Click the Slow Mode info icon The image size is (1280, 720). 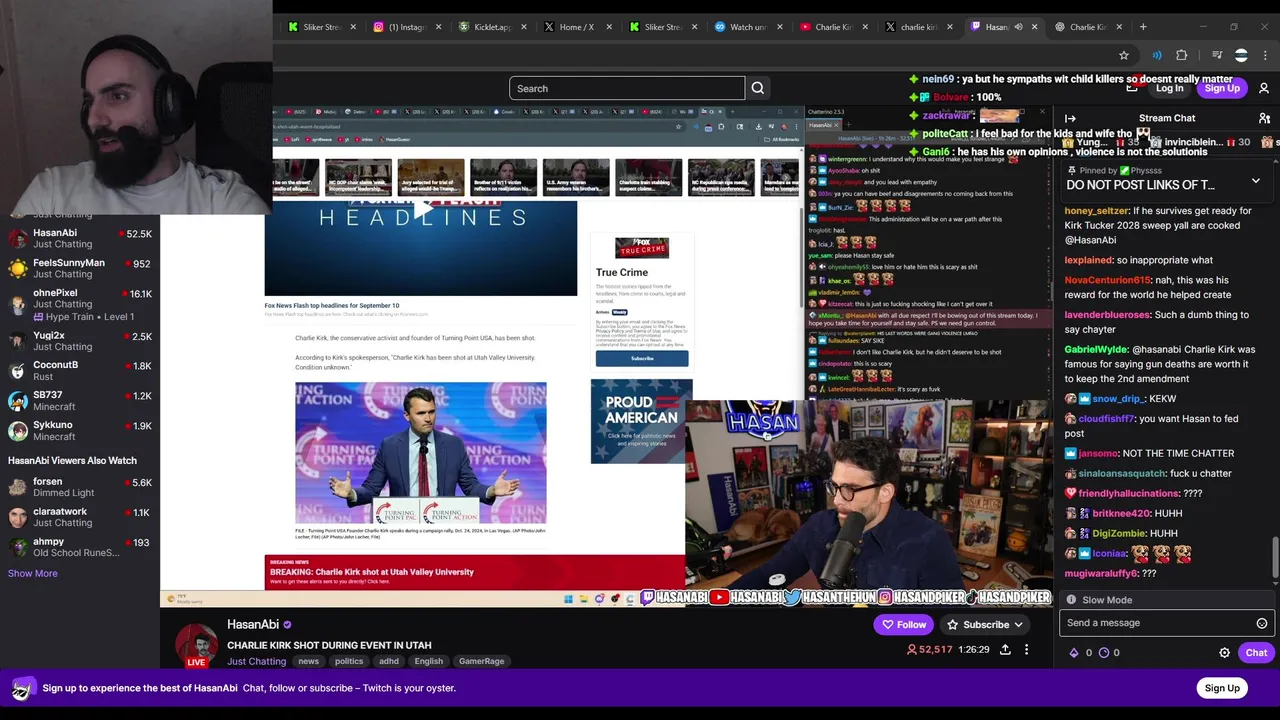[1071, 600]
